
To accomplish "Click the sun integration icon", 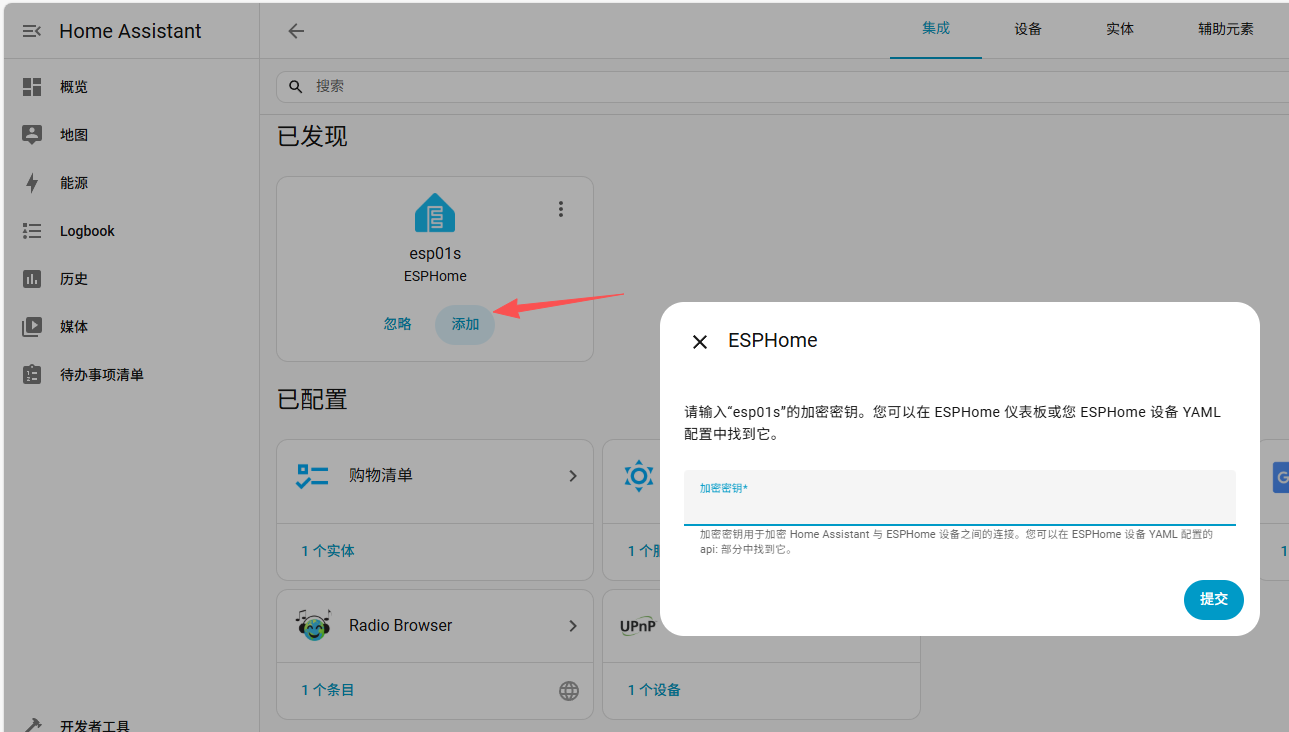I will (638, 476).
